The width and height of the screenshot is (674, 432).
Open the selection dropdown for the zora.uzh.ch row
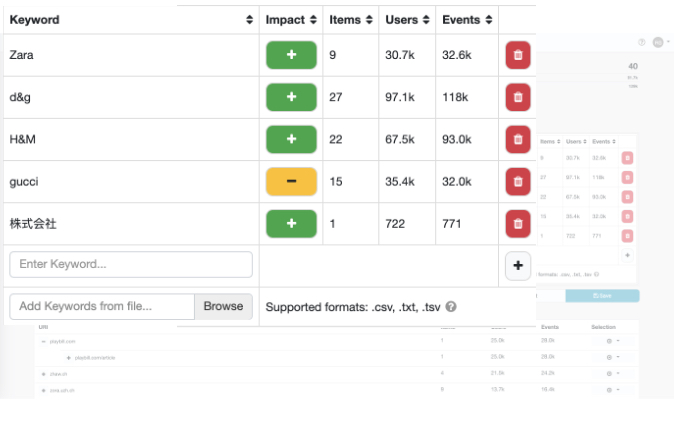click(613, 390)
